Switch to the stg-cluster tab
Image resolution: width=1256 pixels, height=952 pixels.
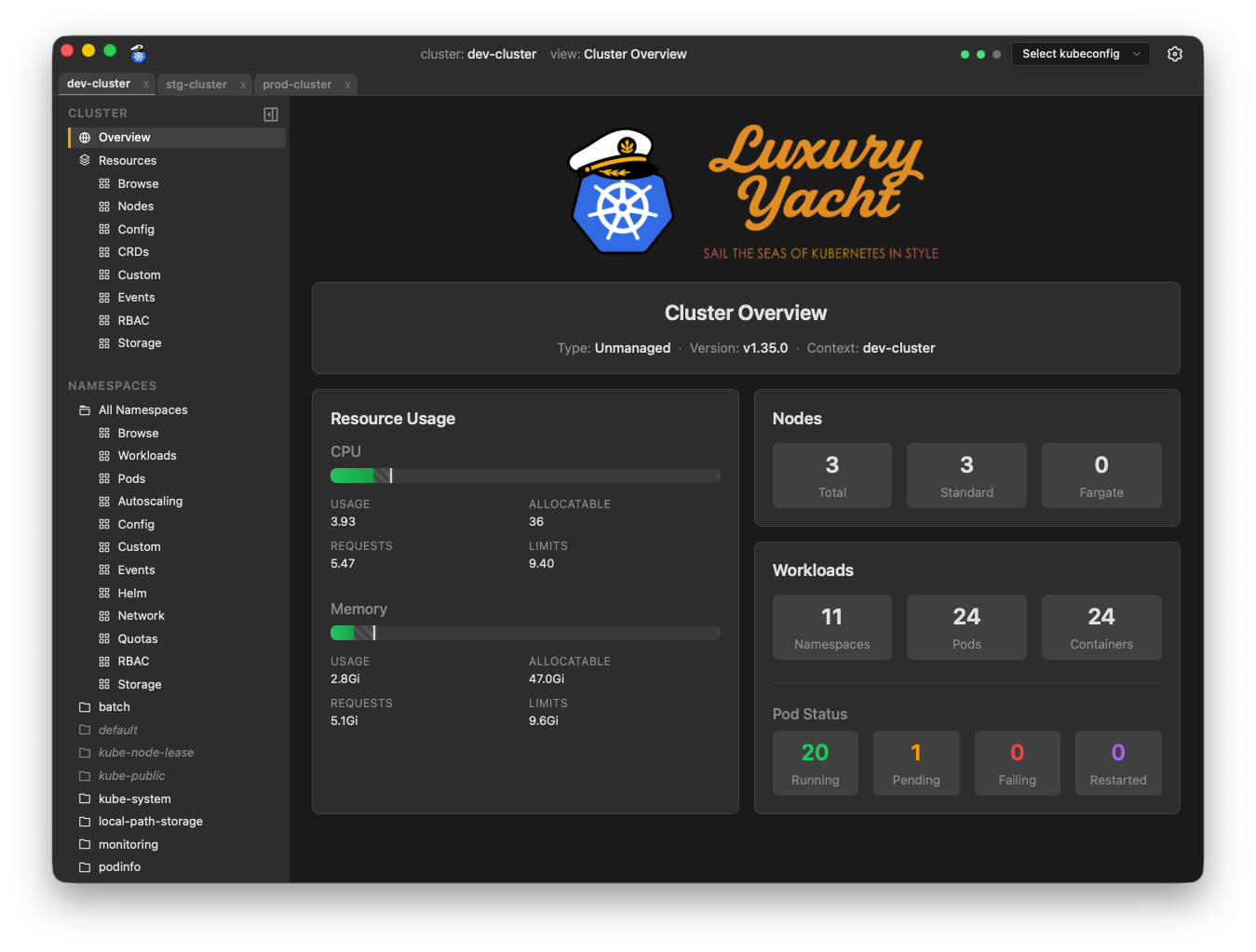pos(196,84)
